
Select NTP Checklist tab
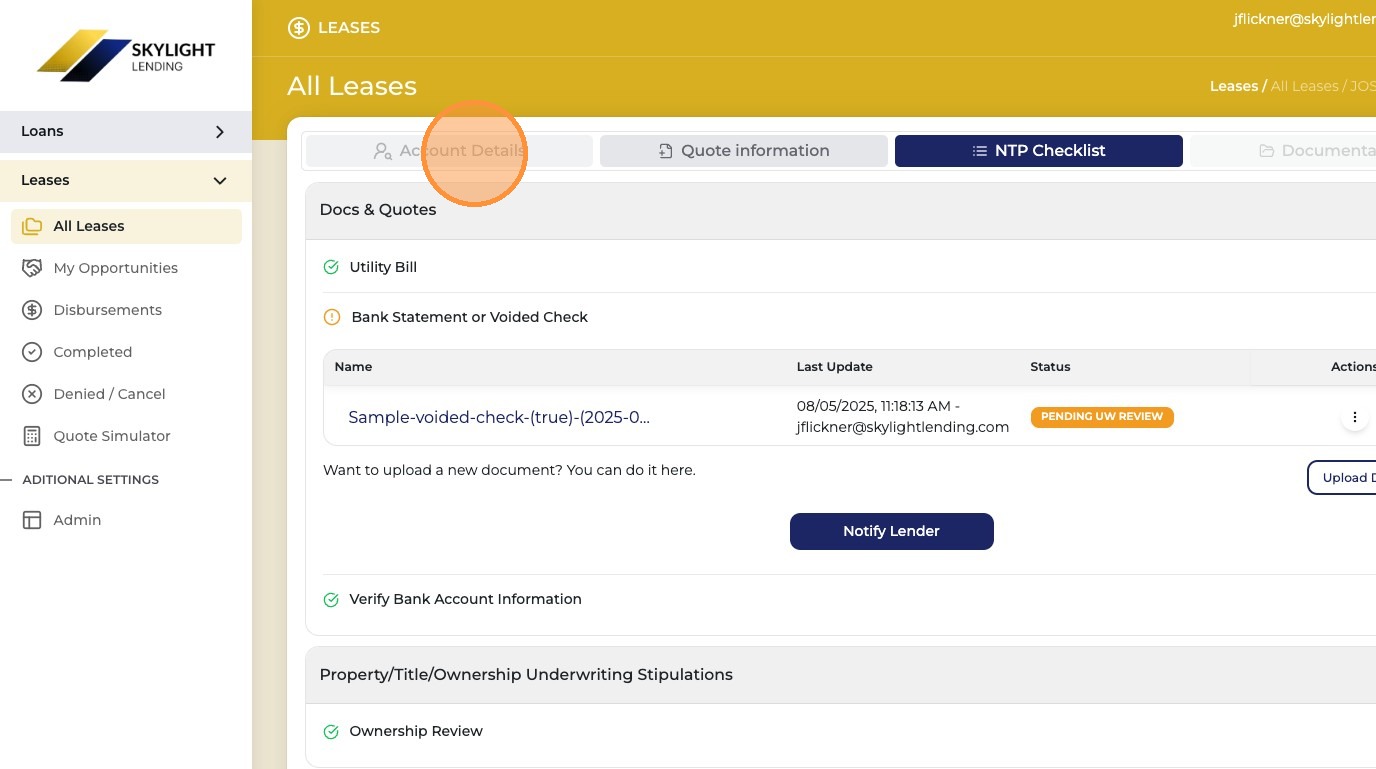tap(1039, 151)
